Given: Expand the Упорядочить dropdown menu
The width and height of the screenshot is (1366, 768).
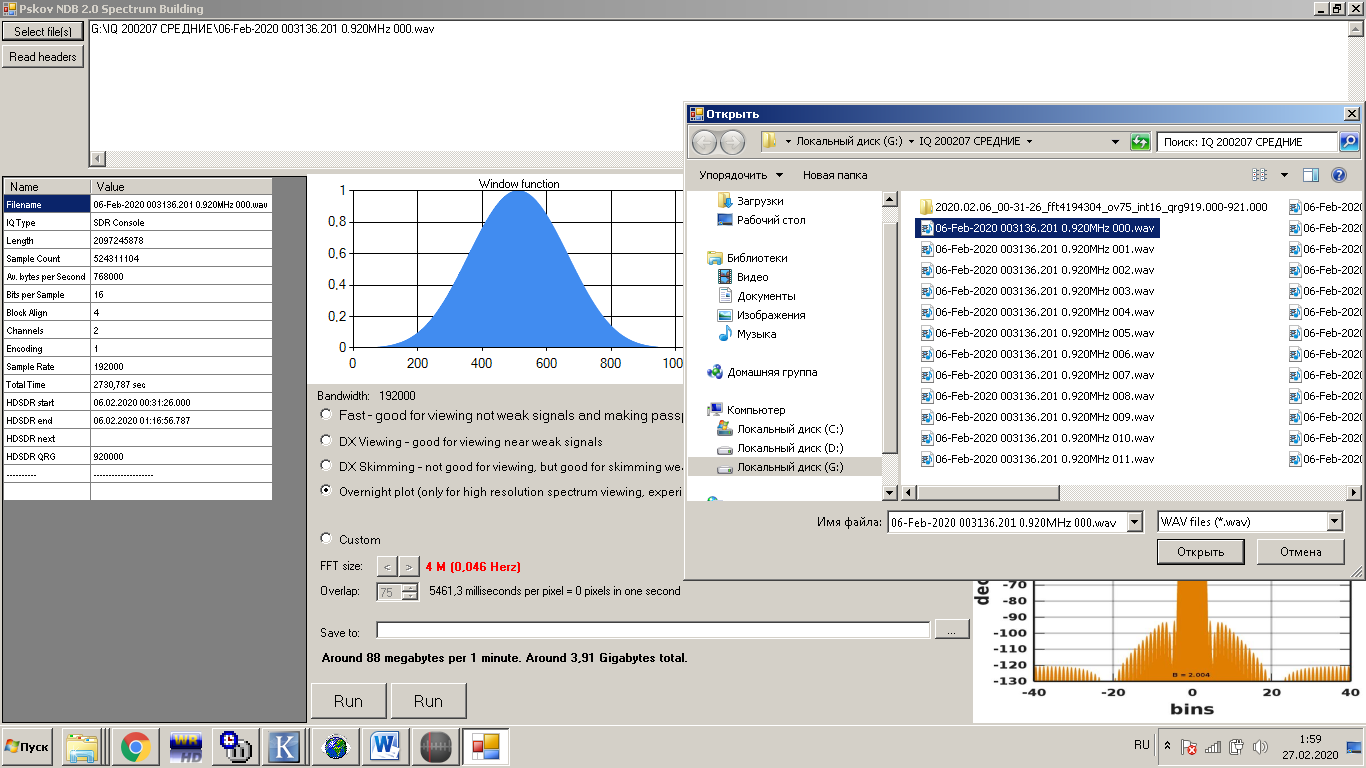Looking at the screenshot, I should pyautogui.click(x=741, y=175).
